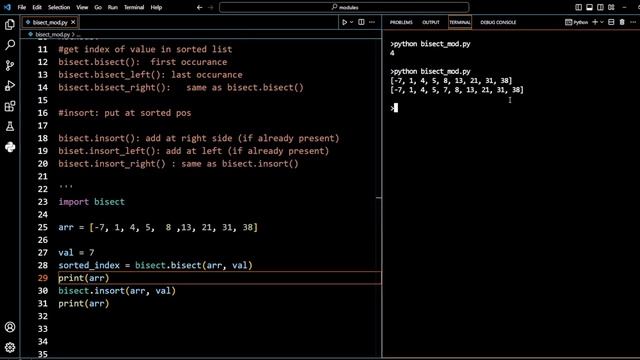Open the View menu
Image resolution: width=640 pixels, height=360 pixels.
[82, 7]
